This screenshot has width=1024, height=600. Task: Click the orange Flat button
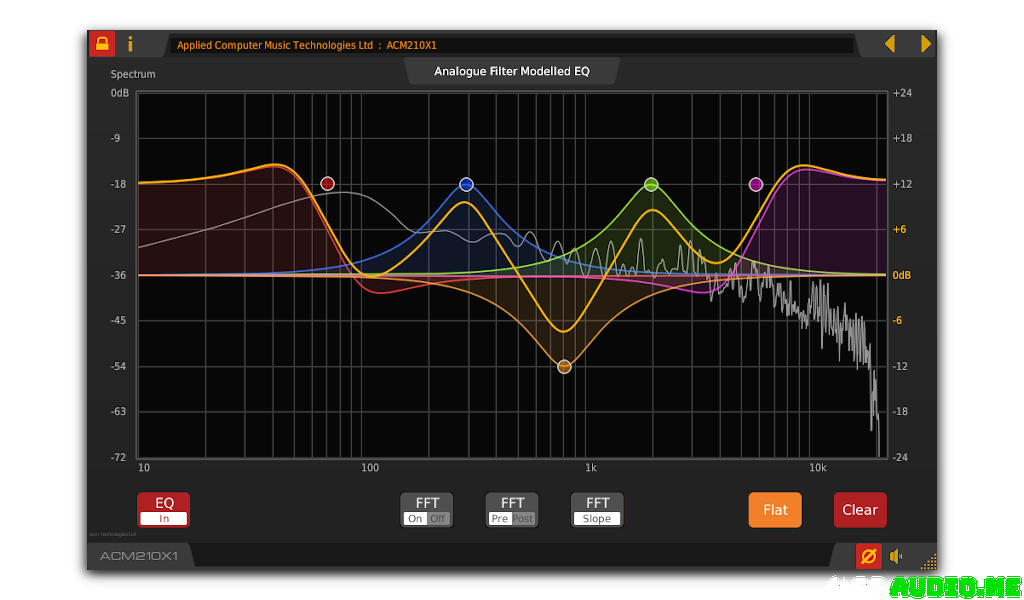pos(775,510)
